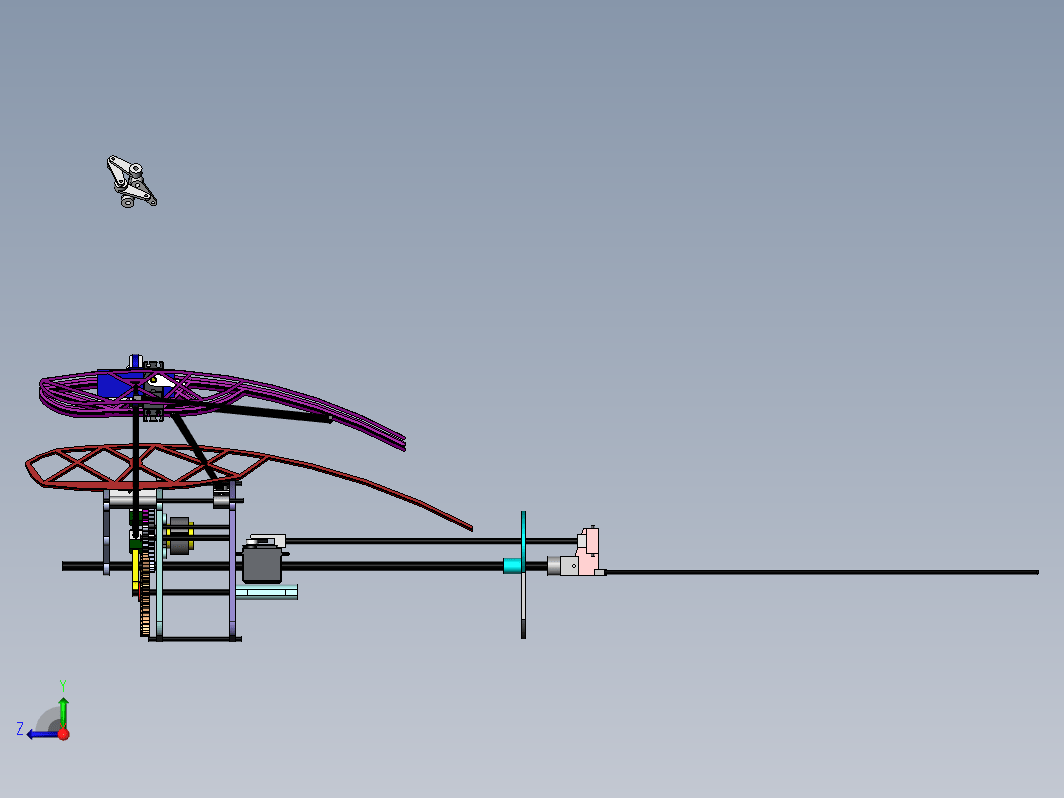
Task: Select the vertical black main rotor shaft
Action: (136, 459)
